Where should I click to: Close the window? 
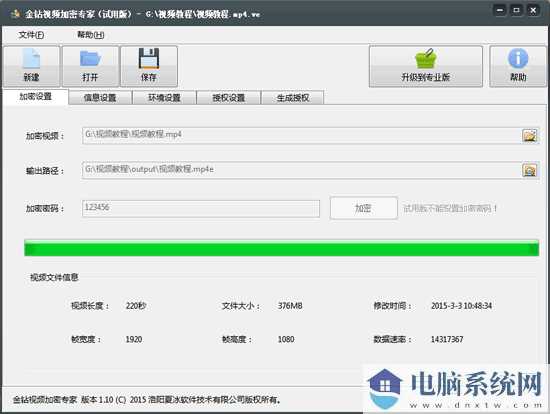(533, 10)
